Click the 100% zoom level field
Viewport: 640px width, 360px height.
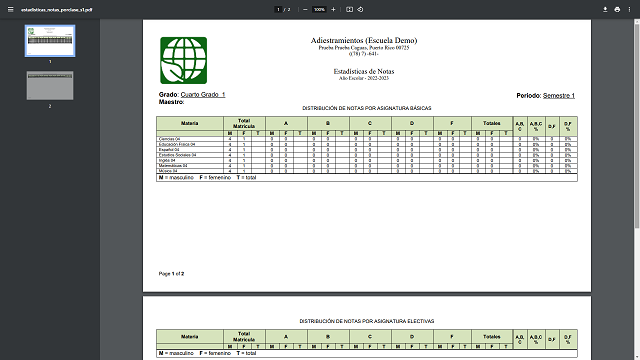[x=319, y=9]
